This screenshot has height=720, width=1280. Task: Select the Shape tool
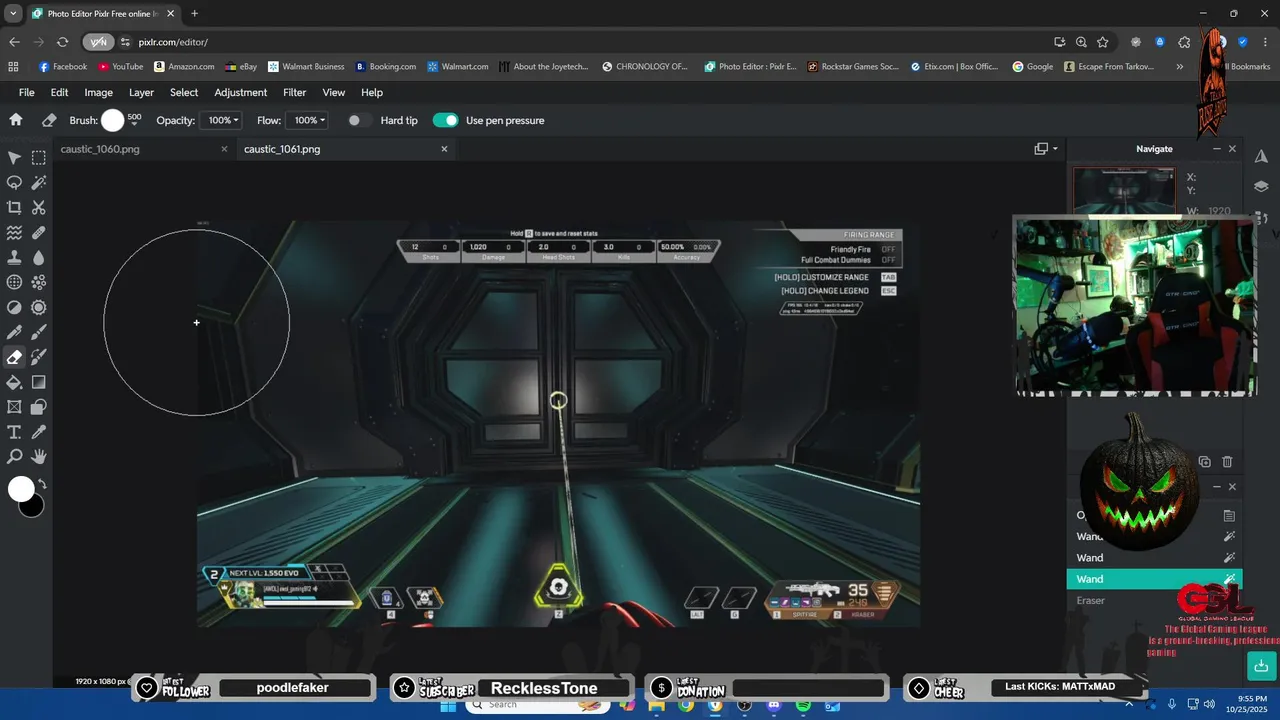tap(39, 407)
